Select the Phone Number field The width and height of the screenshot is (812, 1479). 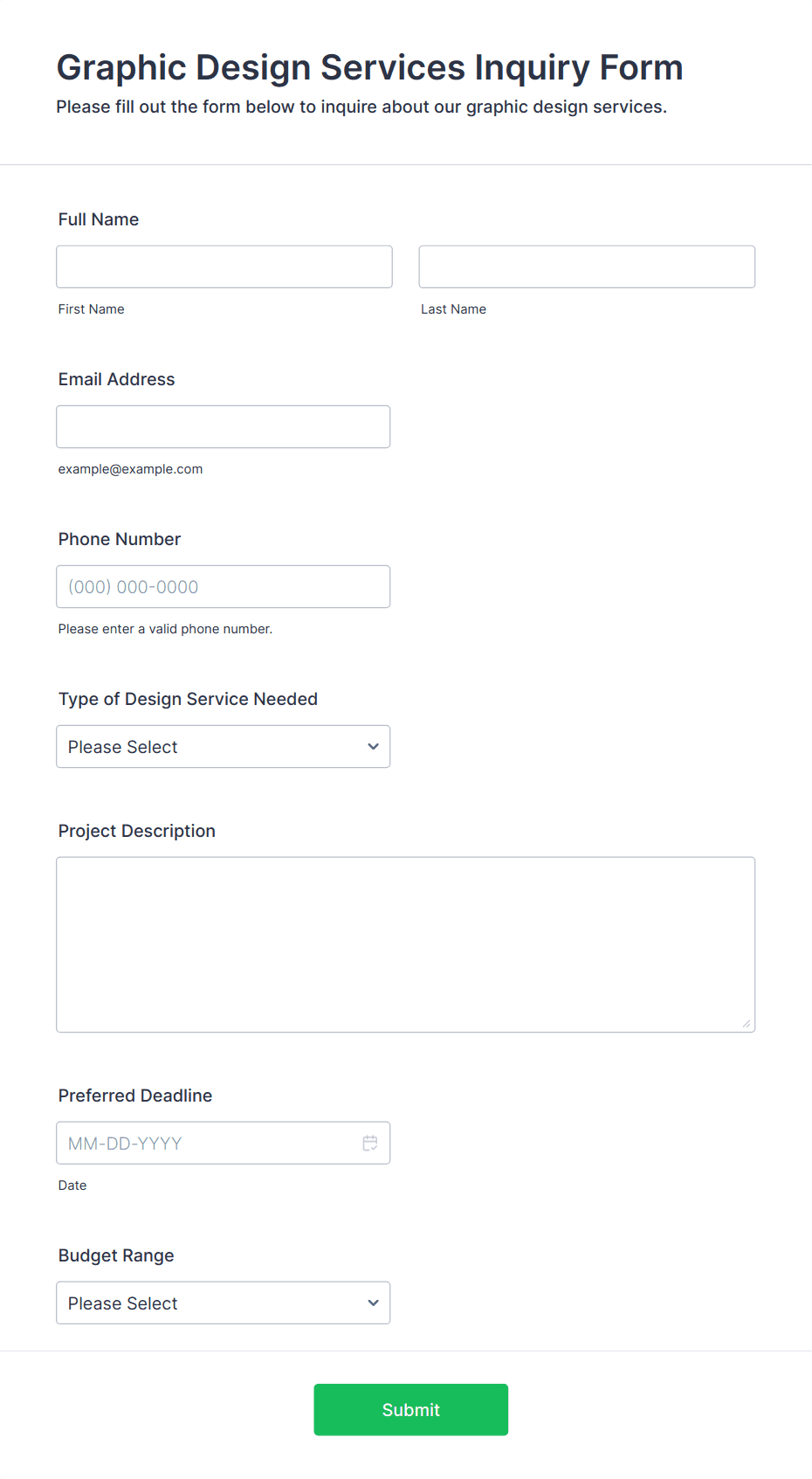224,586
